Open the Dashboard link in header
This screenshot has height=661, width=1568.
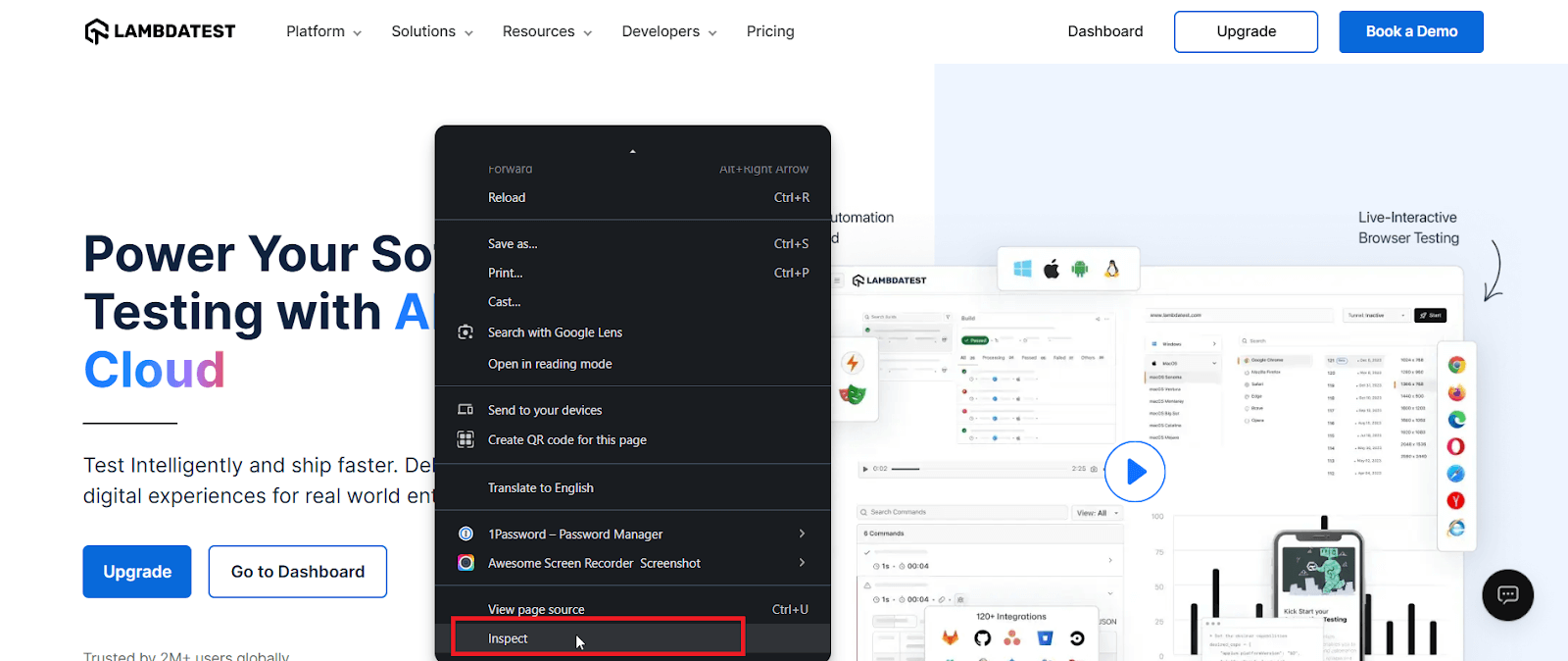[x=1105, y=31]
